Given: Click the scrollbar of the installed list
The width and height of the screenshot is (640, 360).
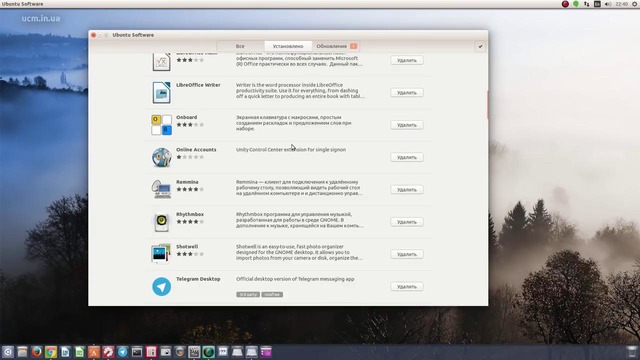Looking at the screenshot, I should point(487,104).
